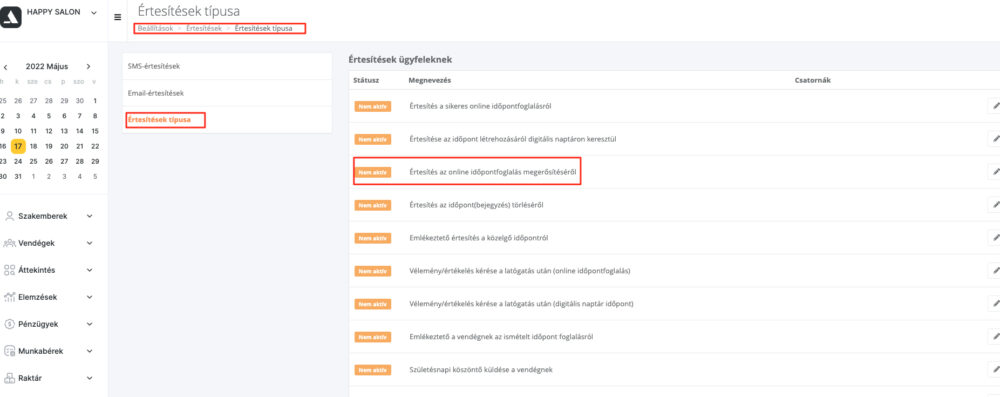Open Pénzügyek menu item

38,324
